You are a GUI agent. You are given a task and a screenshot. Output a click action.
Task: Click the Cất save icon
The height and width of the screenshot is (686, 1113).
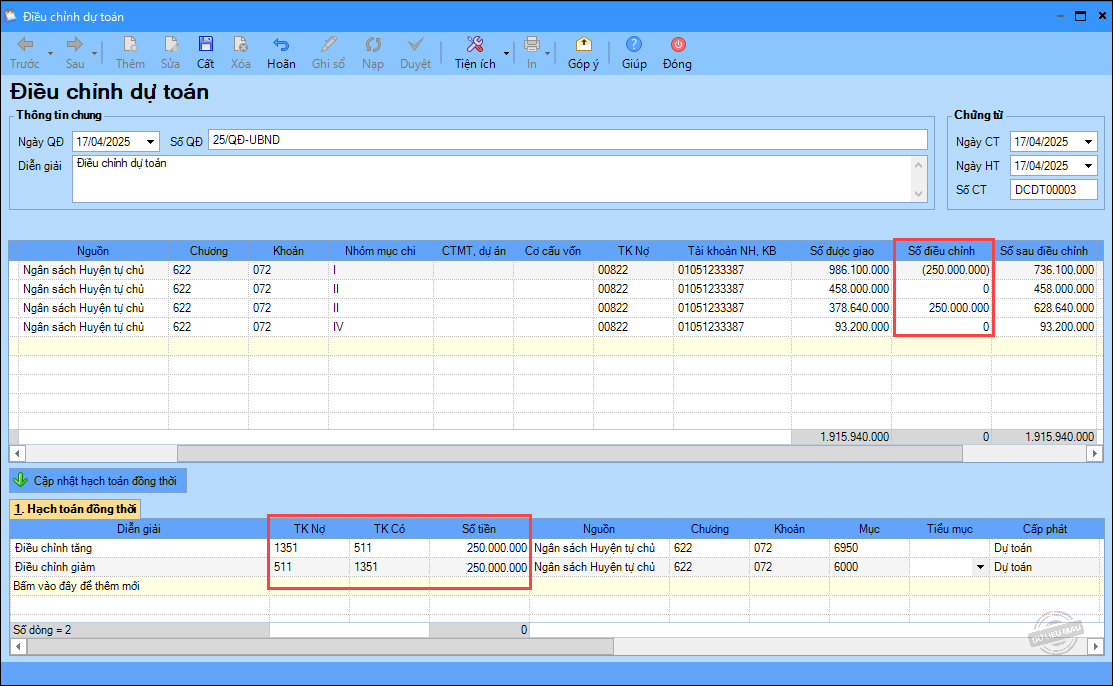coord(205,45)
